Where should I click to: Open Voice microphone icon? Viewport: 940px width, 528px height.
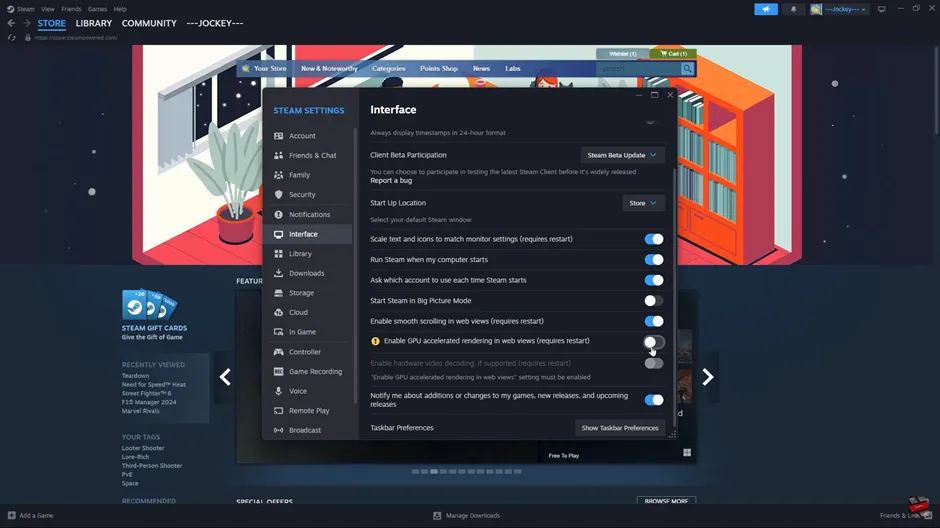(278, 391)
